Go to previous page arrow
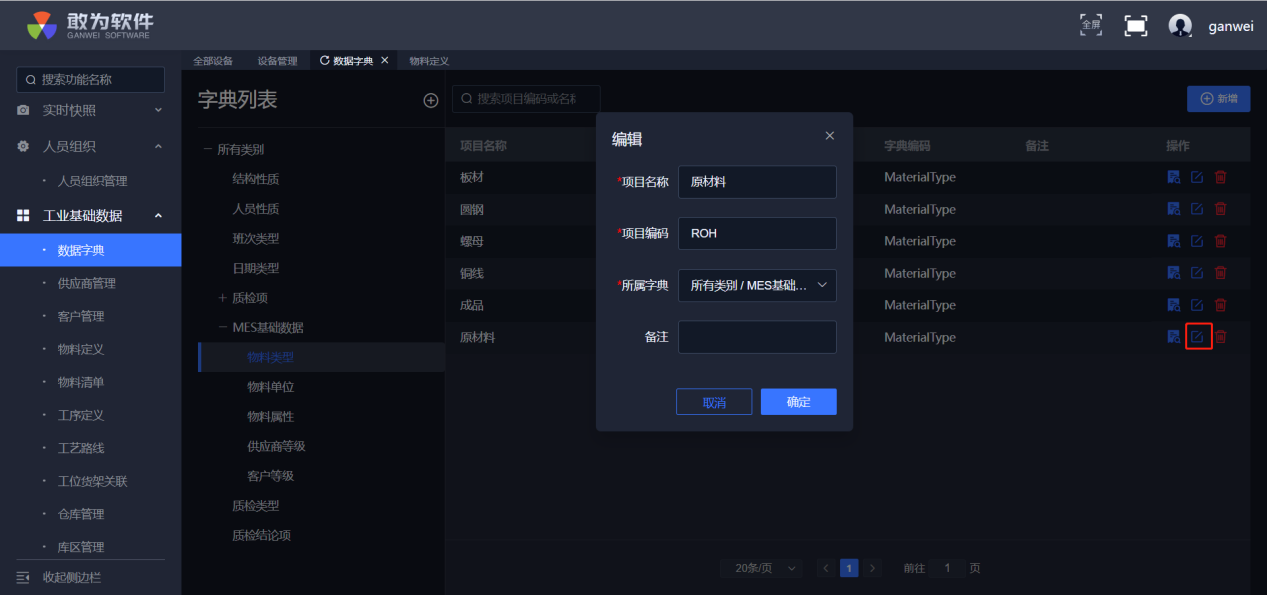Image resolution: width=1267 pixels, height=595 pixels. (x=826, y=568)
